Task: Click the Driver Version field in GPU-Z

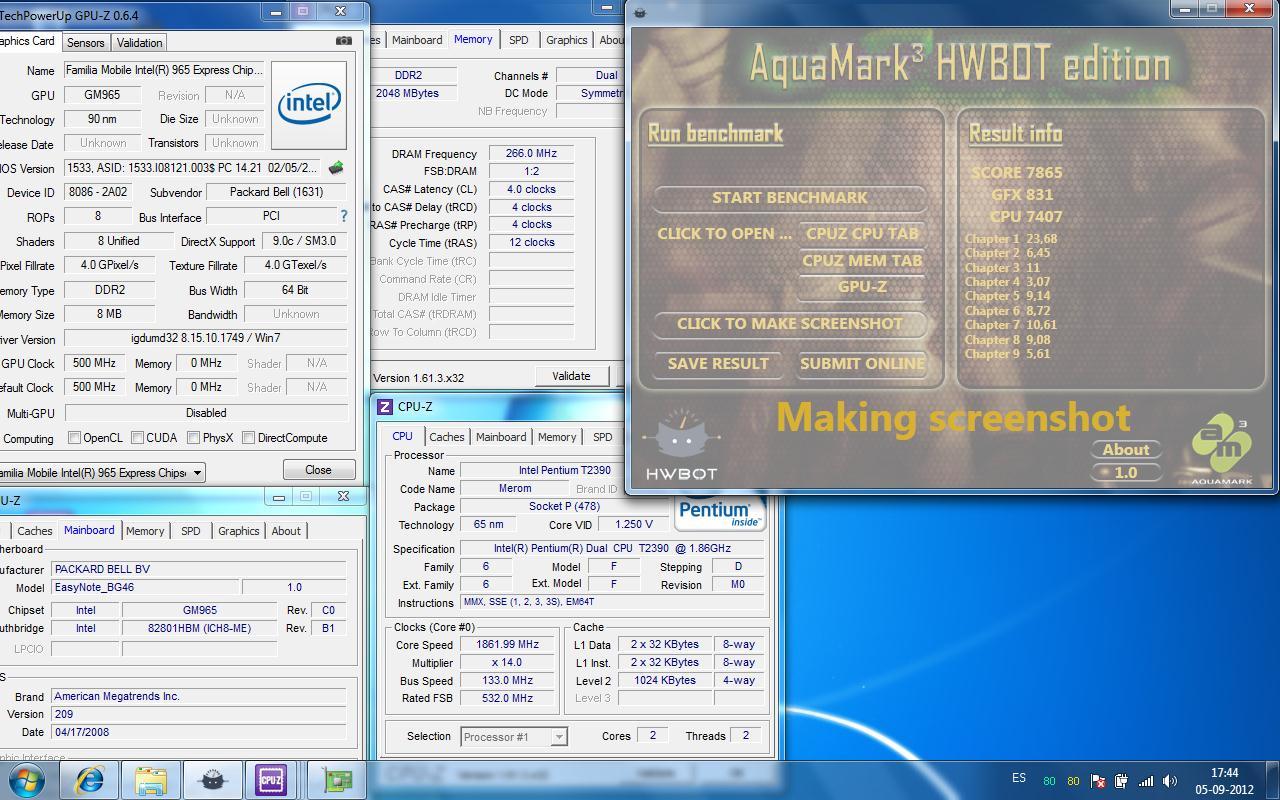Action: pyautogui.click(x=205, y=339)
